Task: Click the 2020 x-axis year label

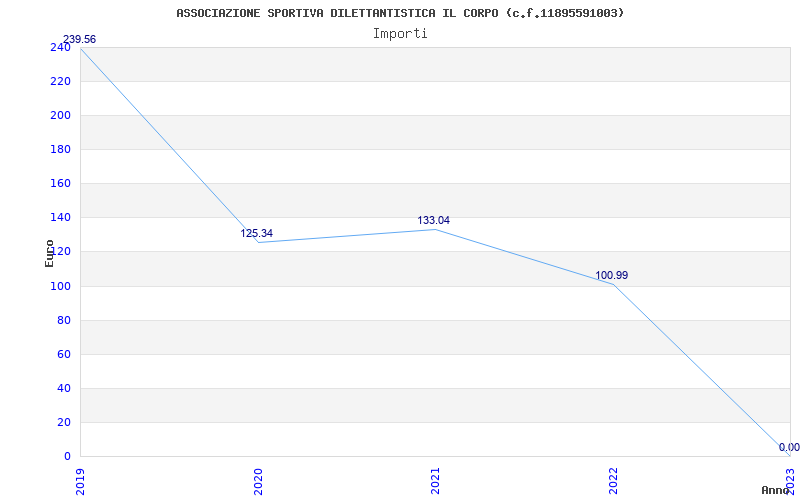Action: 258,481
